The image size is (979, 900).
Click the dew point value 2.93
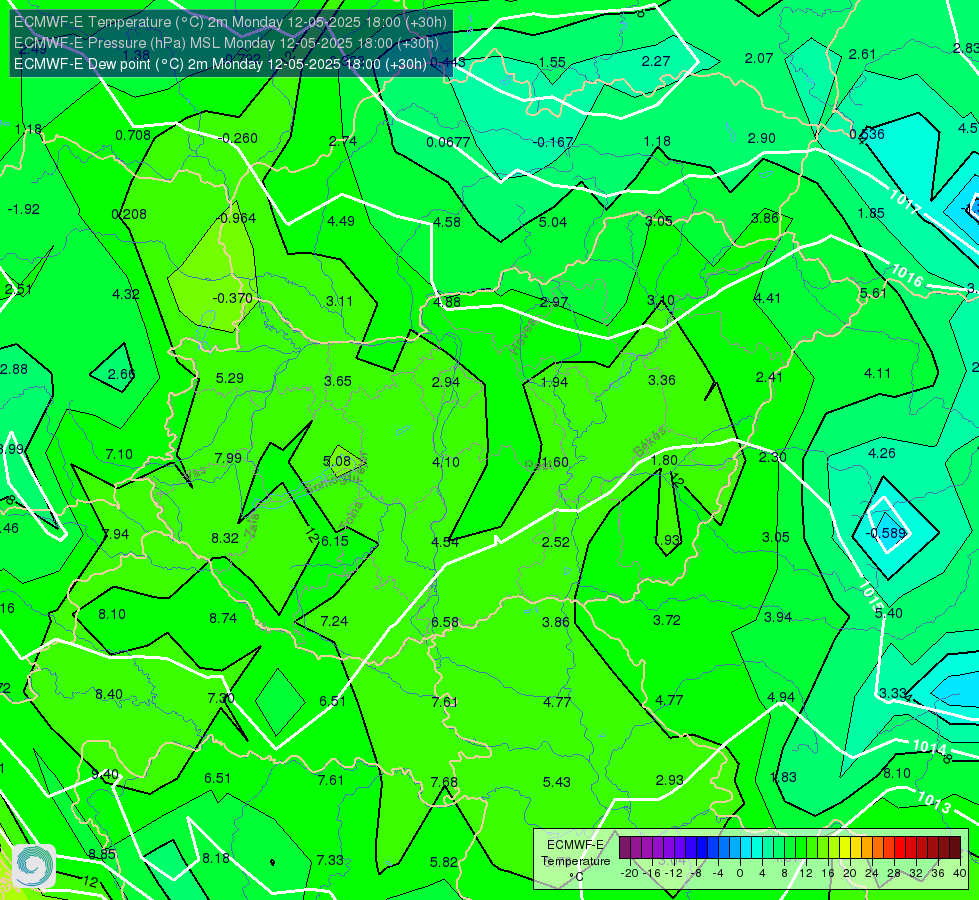pos(669,779)
